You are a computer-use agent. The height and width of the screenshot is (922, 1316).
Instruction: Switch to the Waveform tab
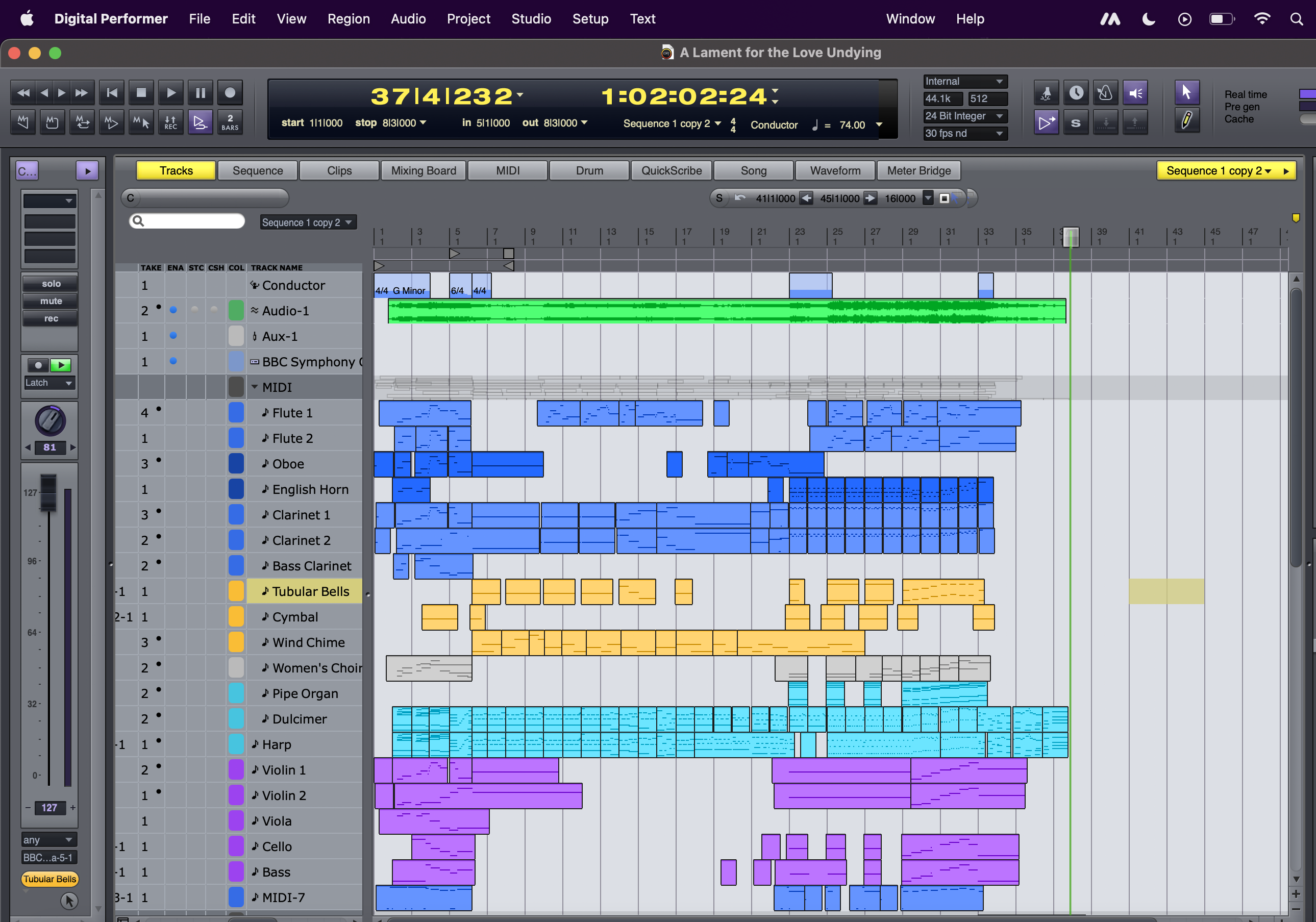pos(835,171)
